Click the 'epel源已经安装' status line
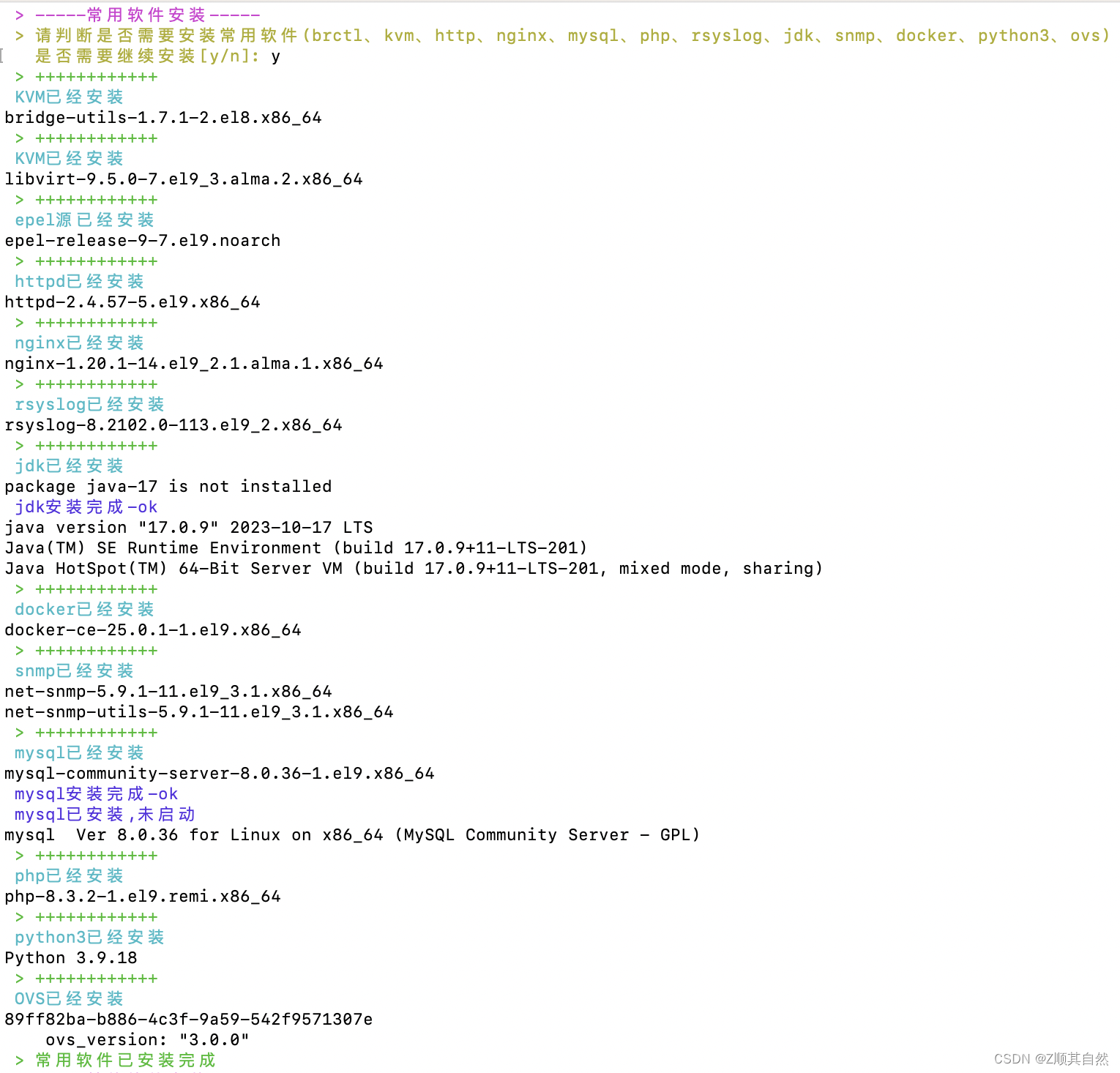The height and width of the screenshot is (1073, 1120). [x=84, y=220]
